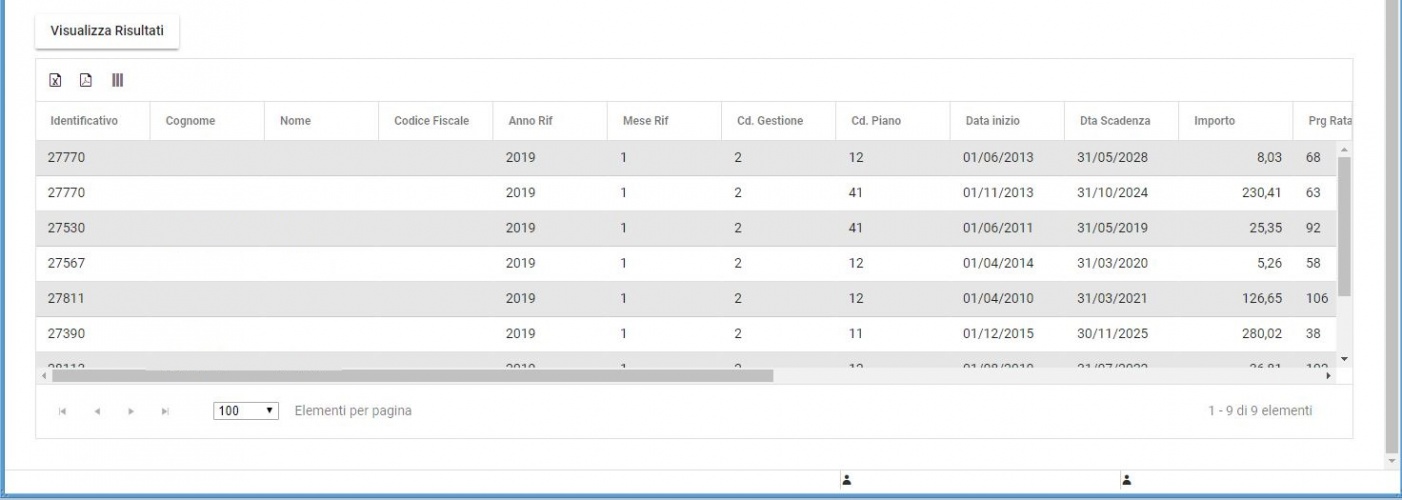The height and width of the screenshot is (500, 1402).
Task: Click Data inizio cell 01/04/2014
Action: 998,264
